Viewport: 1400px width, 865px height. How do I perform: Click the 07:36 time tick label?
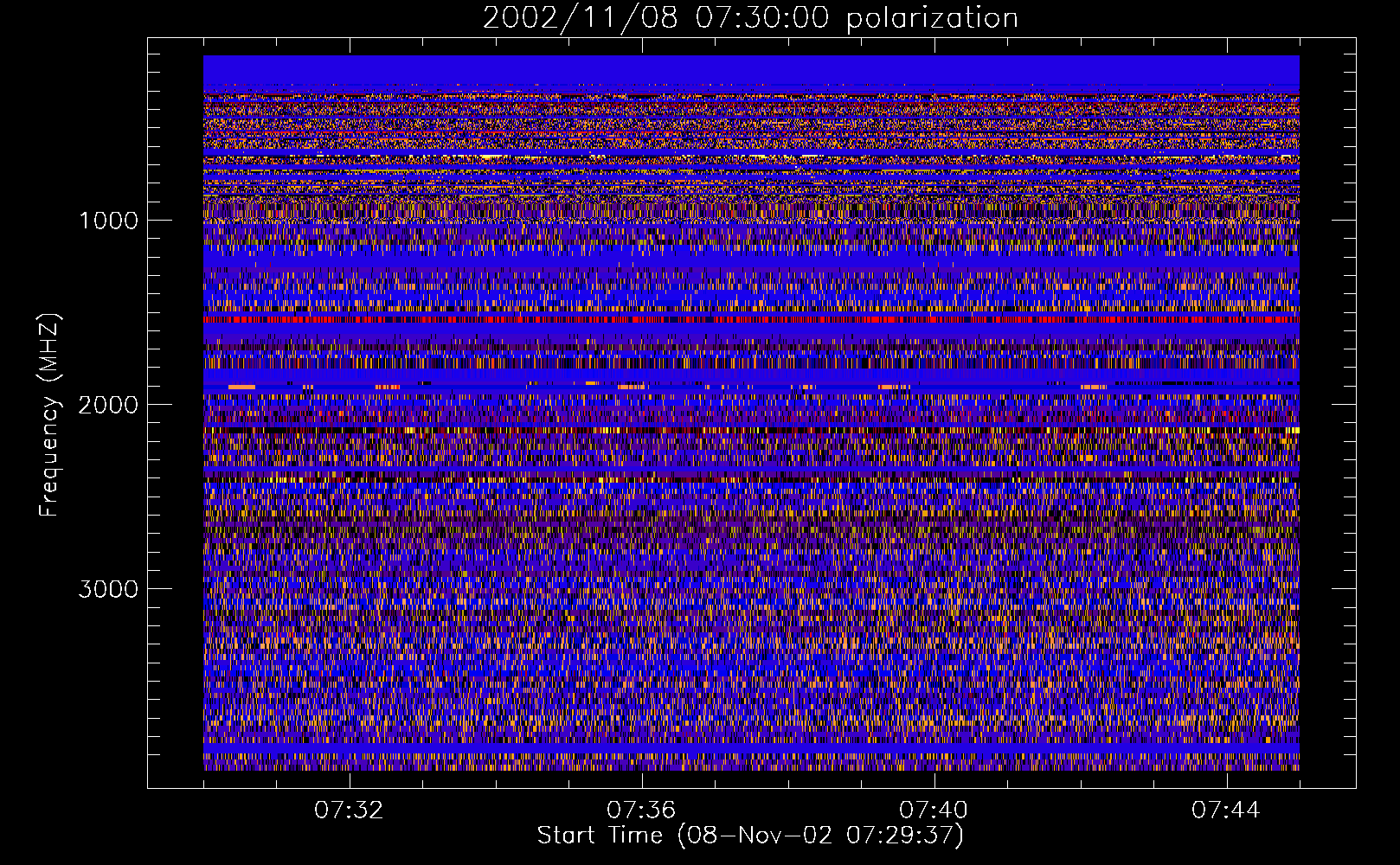[x=641, y=811]
